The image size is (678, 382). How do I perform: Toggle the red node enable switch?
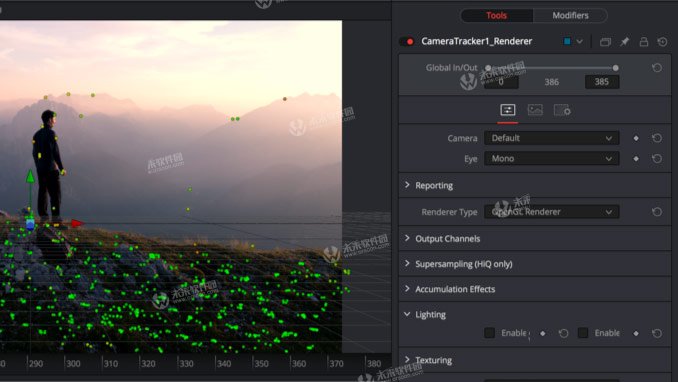pyautogui.click(x=407, y=42)
